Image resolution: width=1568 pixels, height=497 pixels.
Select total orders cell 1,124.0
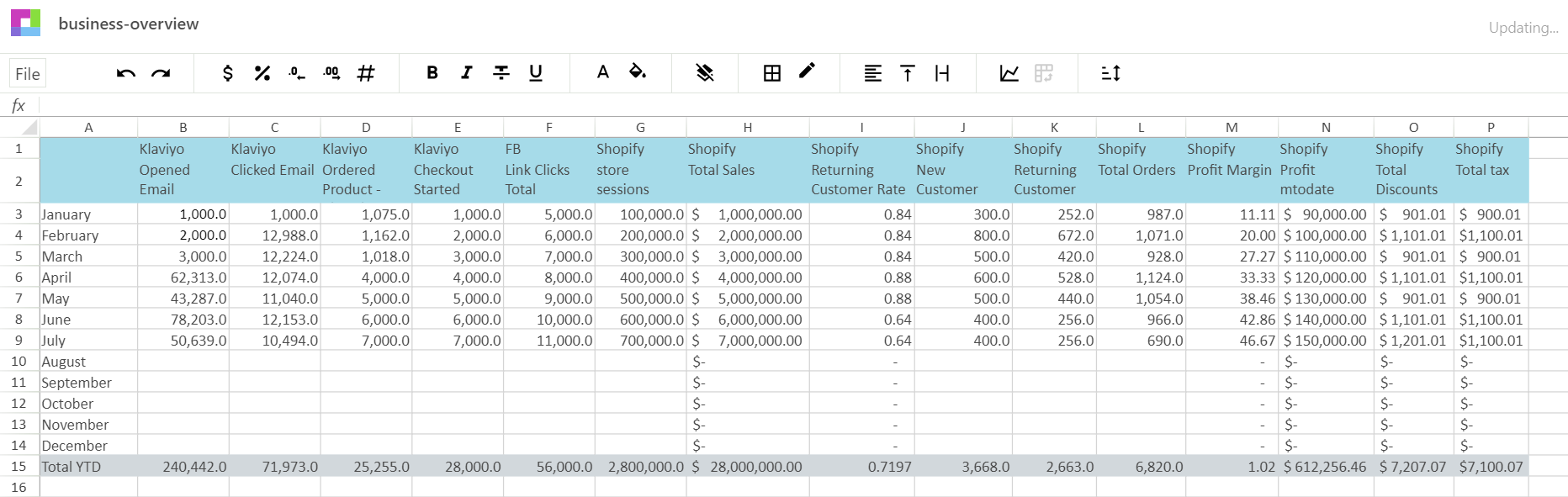pos(1142,277)
